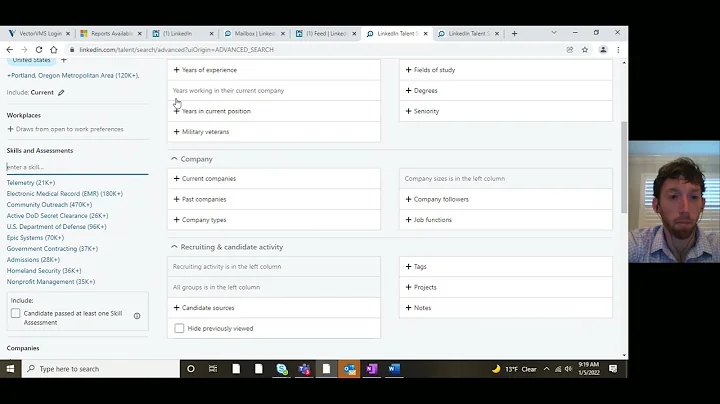Image resolution: width=720 pixels, height=404 pixels.
Task: Open Windows Start menu
Action: pyautogui.click(x=10, y=369)
